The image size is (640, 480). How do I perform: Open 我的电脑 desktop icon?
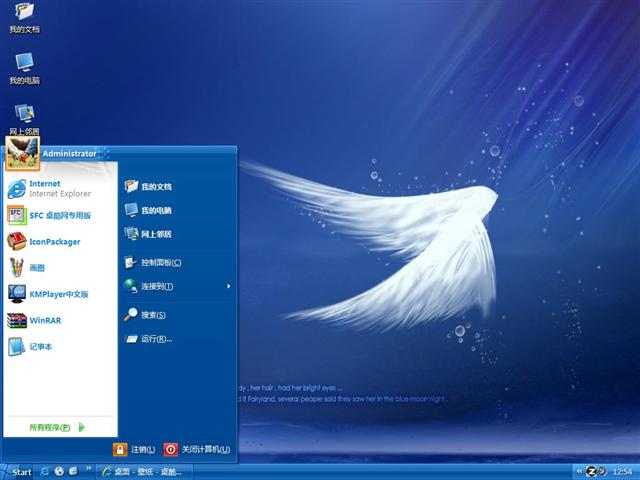[24, 68]
